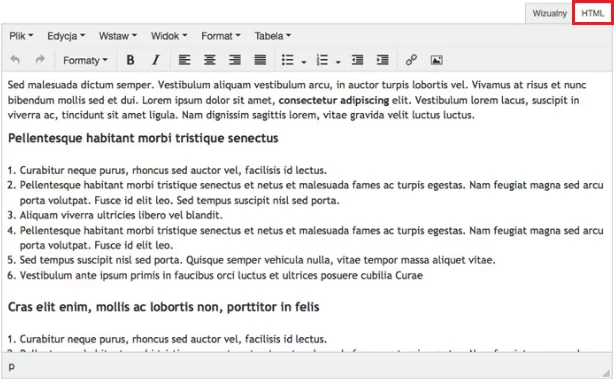614x379 pixels.
Task: Click list item 'Vestibulum ante ipsum primis in faucibus'
Action: pyautogui.click(x=221, y=275)
